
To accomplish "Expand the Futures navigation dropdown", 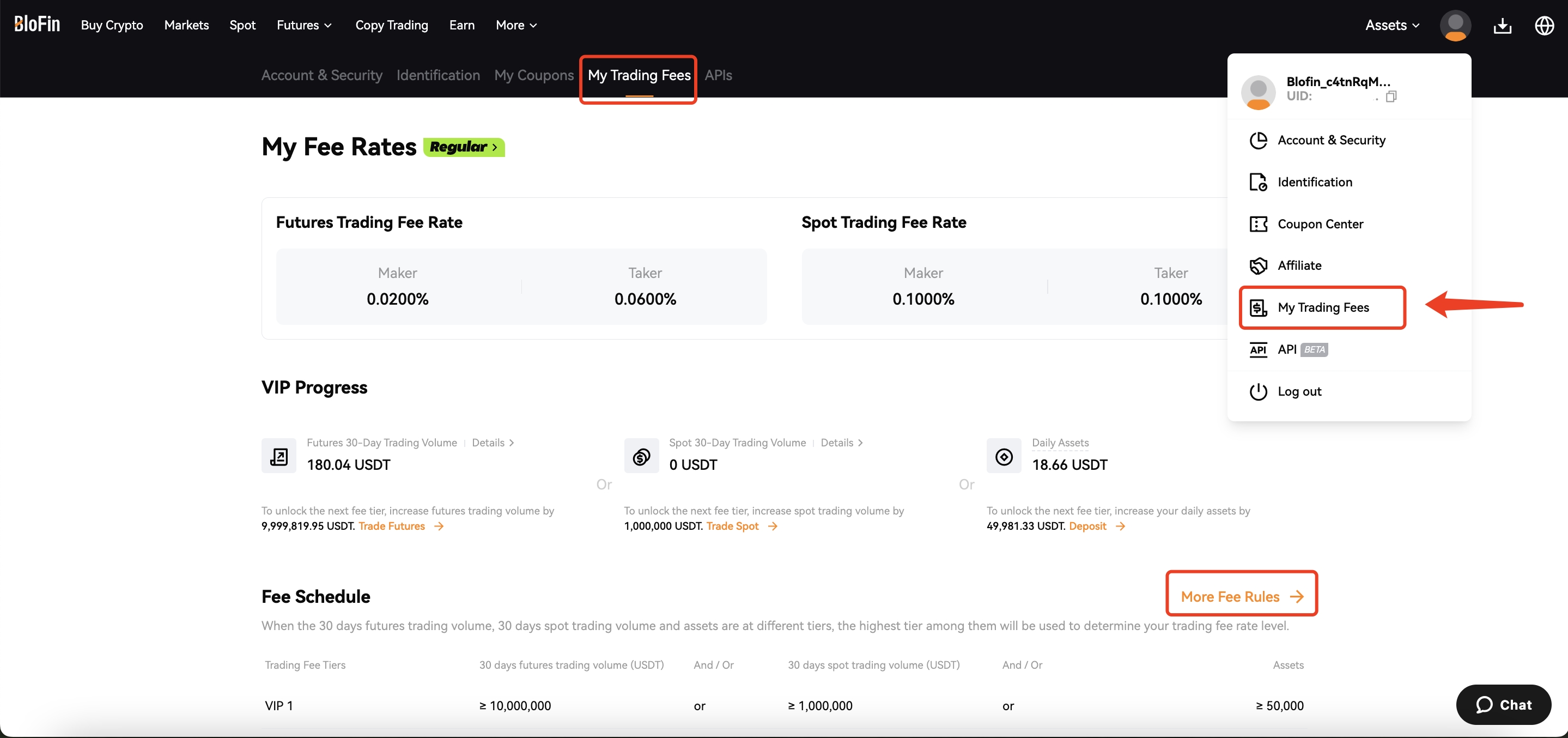I will click(304, 25).
